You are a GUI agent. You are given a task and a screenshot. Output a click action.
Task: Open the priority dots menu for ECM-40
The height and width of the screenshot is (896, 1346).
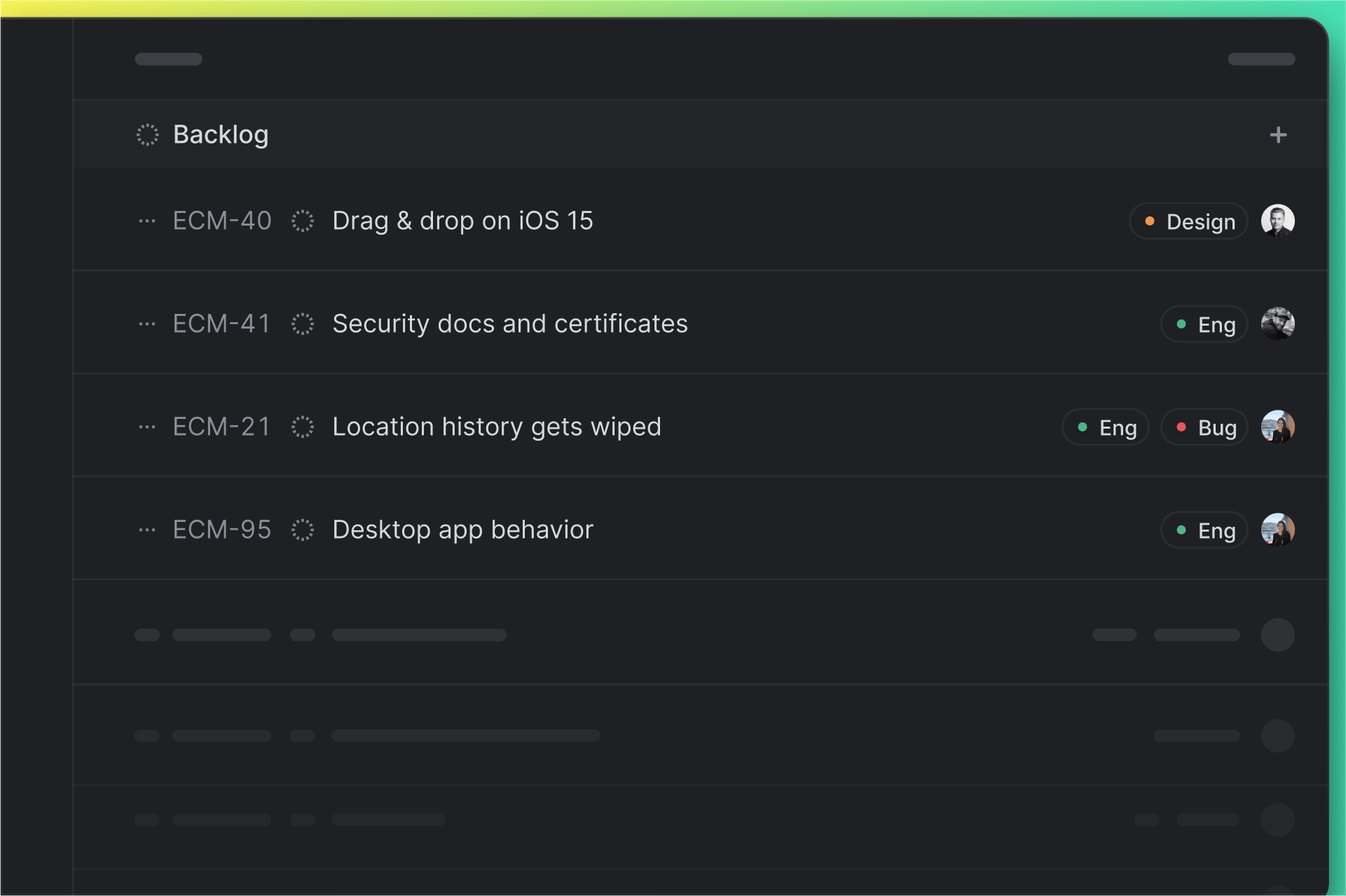[147, 221]
